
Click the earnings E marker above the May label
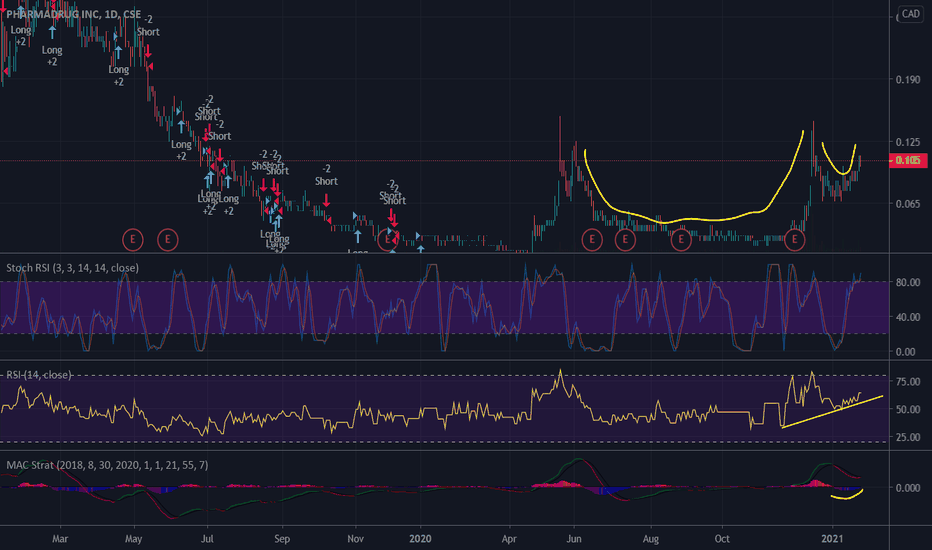[133, 240]
